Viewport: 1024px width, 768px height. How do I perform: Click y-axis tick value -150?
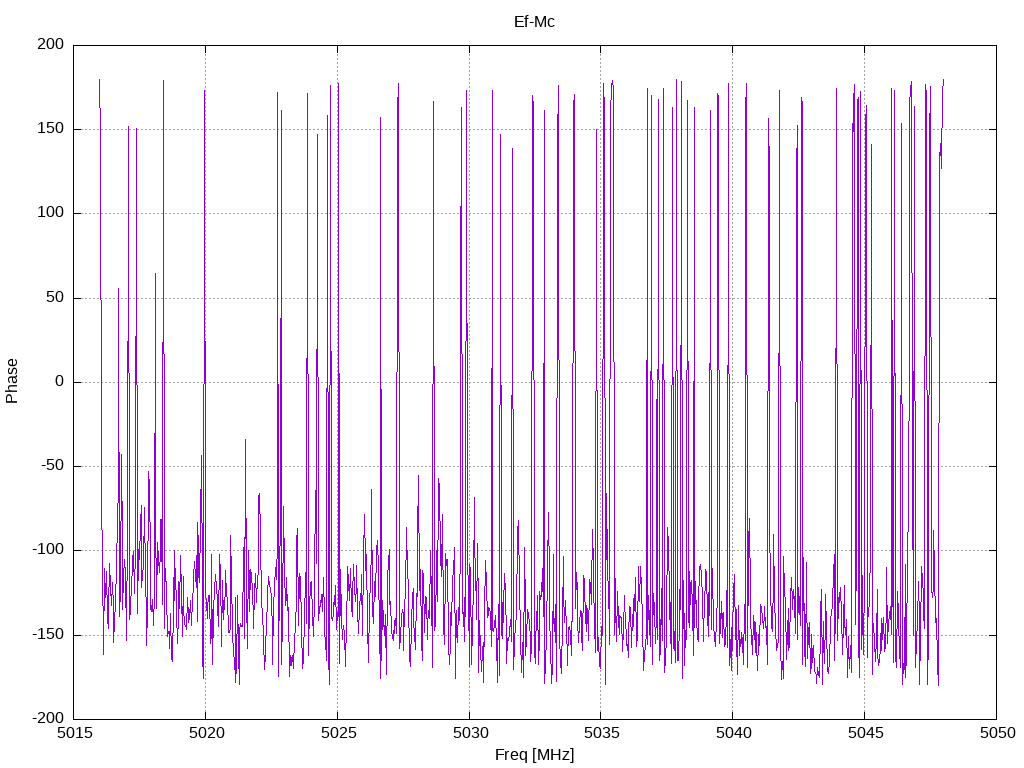48,634
